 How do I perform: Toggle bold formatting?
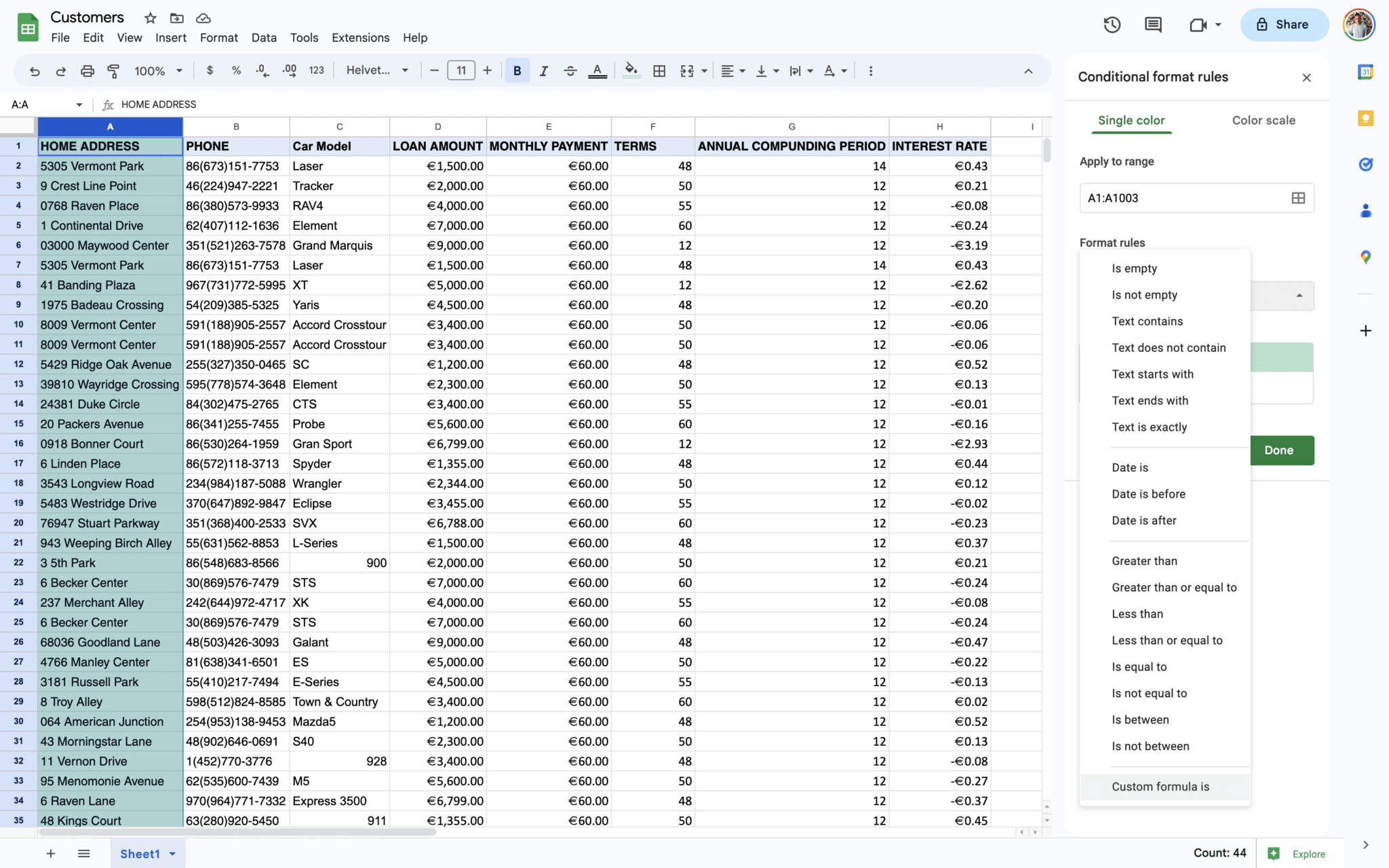(x=517, y=71)
